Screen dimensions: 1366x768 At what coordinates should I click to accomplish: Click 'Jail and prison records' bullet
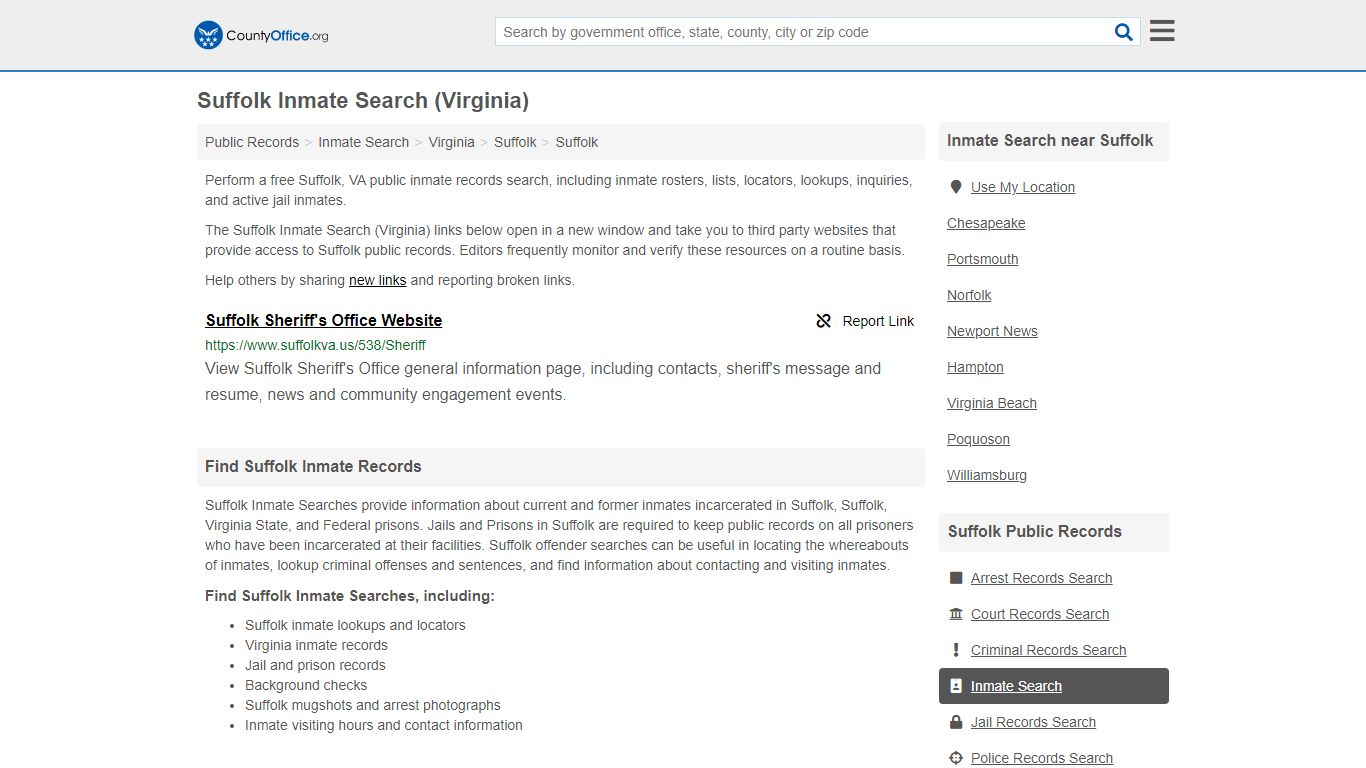click(x=315, y=665)
